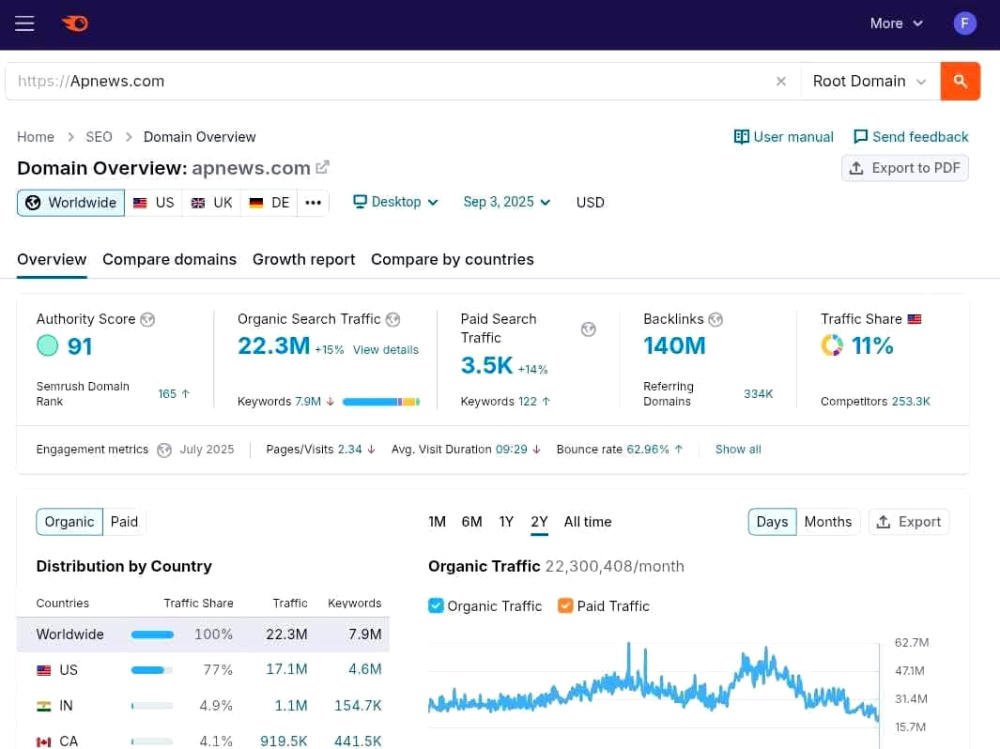Open the Compare domains tab
The width and height of the screenshot is (1000, 749).
pyautogui.click(x=170, y=260)
